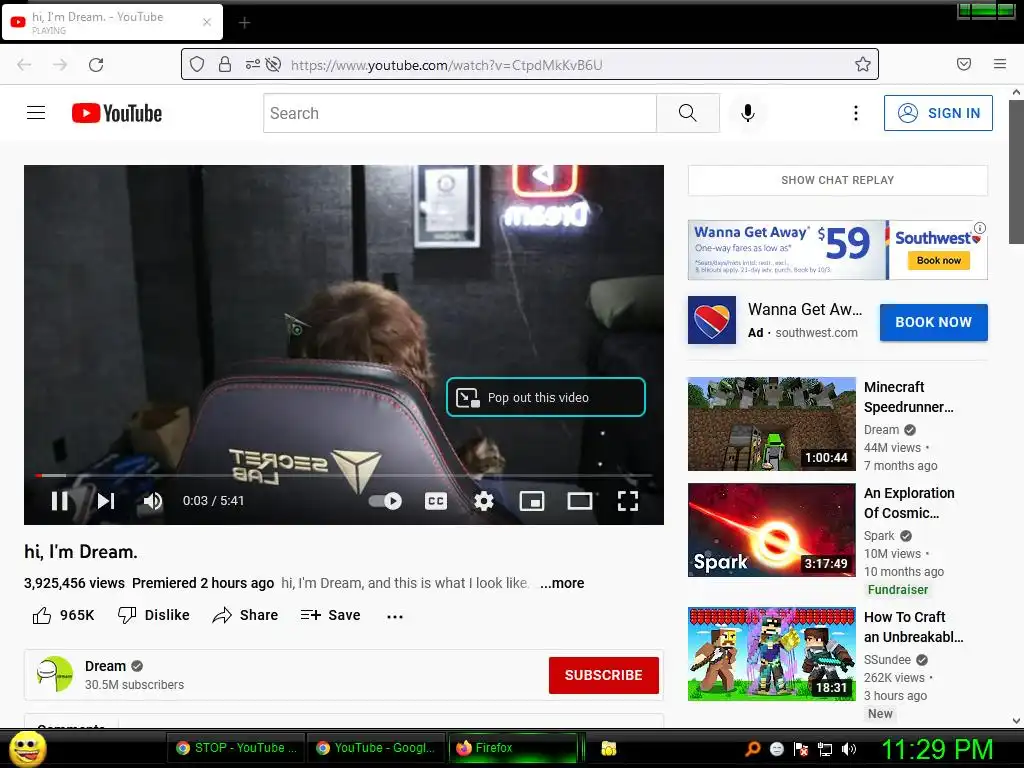Click the 11:29 PM clock
The image size is (1024, 768).
point(937,749)
